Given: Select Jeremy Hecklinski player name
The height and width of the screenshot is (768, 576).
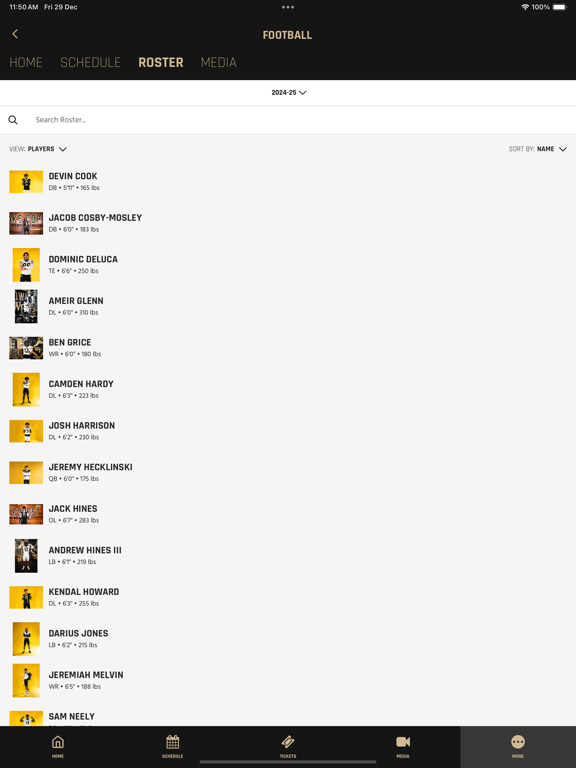Looking at the screenshot, I should [91, 467].
